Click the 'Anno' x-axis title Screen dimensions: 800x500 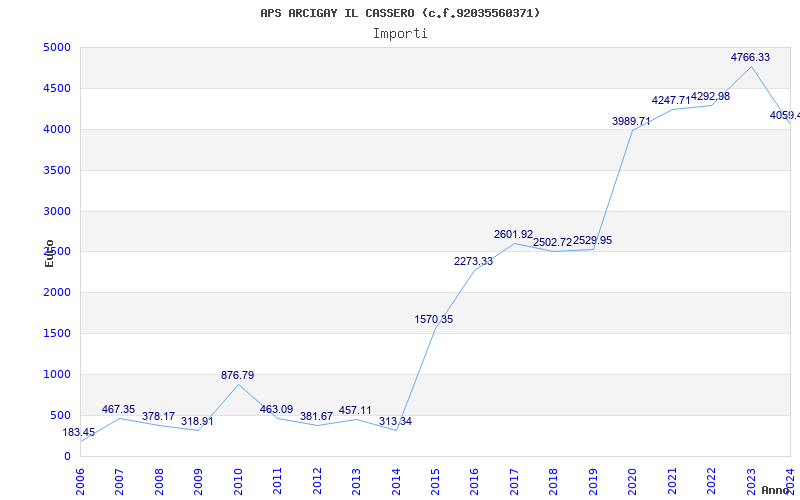click(x=776, y=490)
